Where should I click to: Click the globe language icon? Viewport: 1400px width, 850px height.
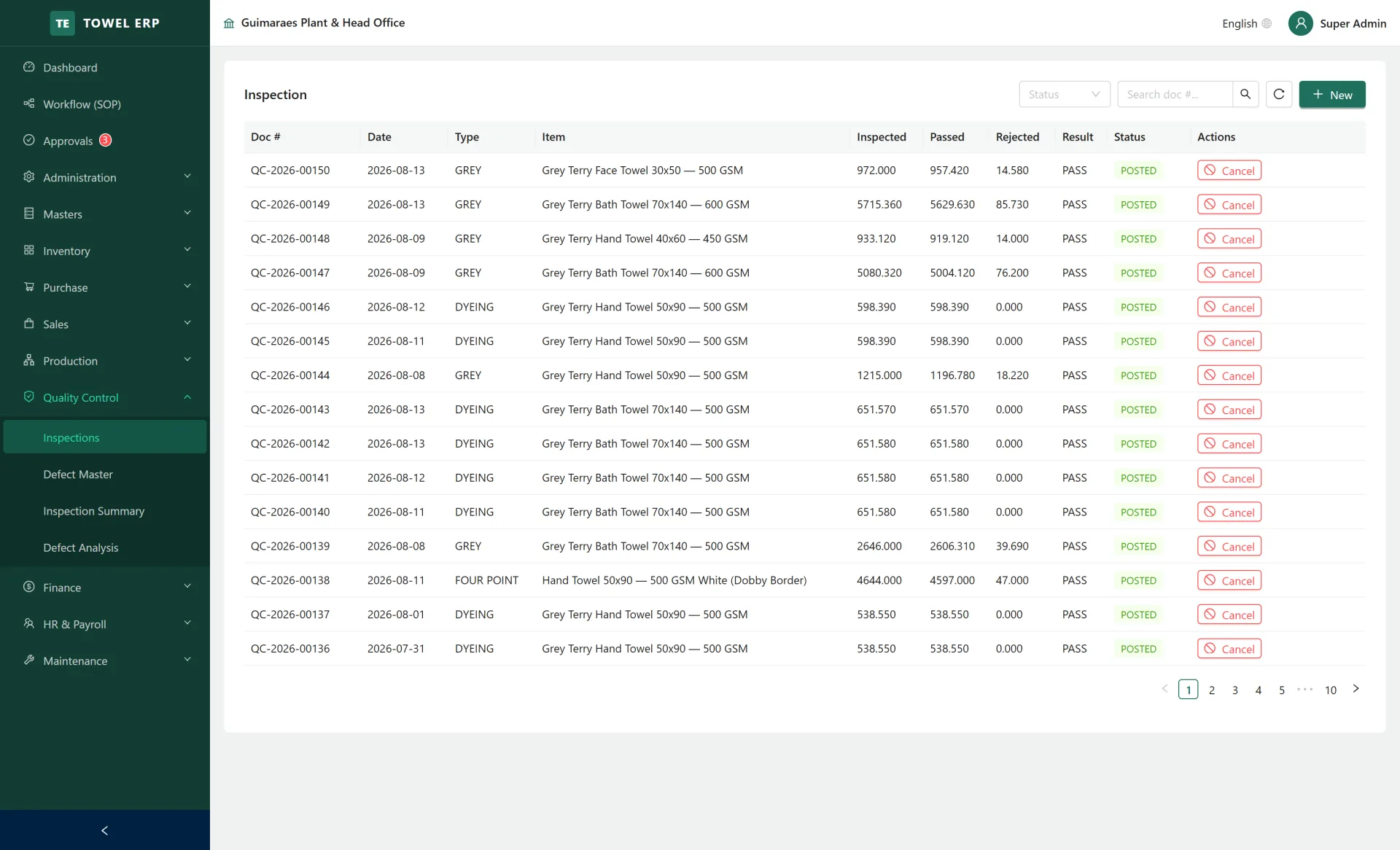coord(1267,23)
